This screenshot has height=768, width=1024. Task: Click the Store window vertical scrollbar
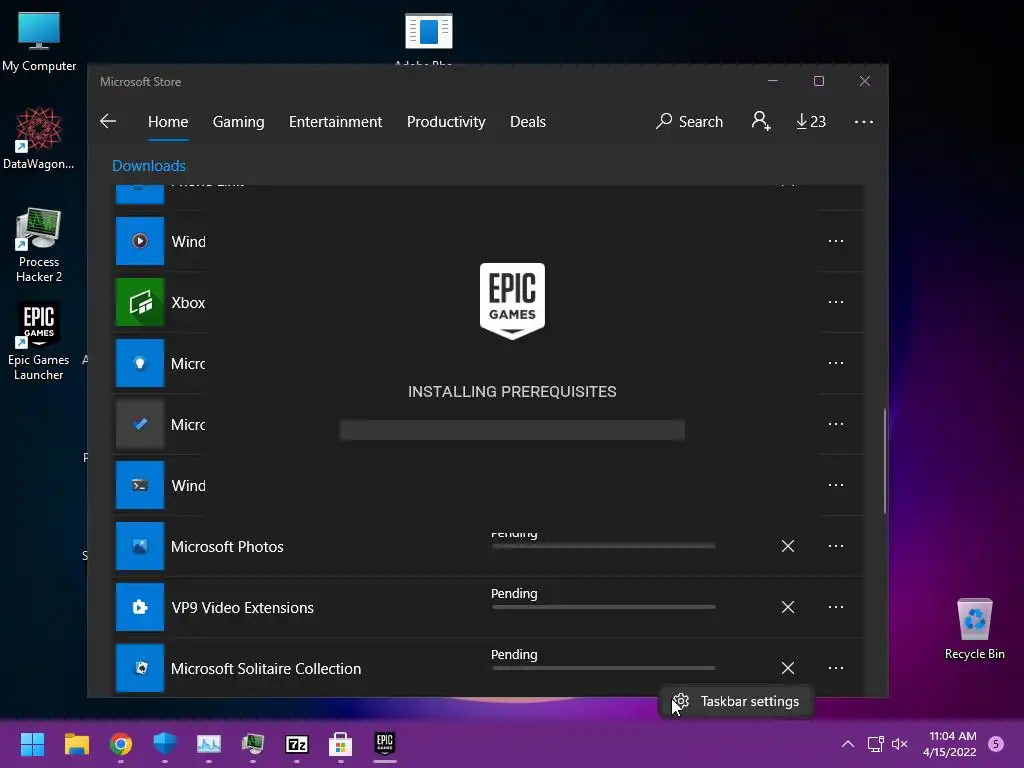[x=885, y=461]
